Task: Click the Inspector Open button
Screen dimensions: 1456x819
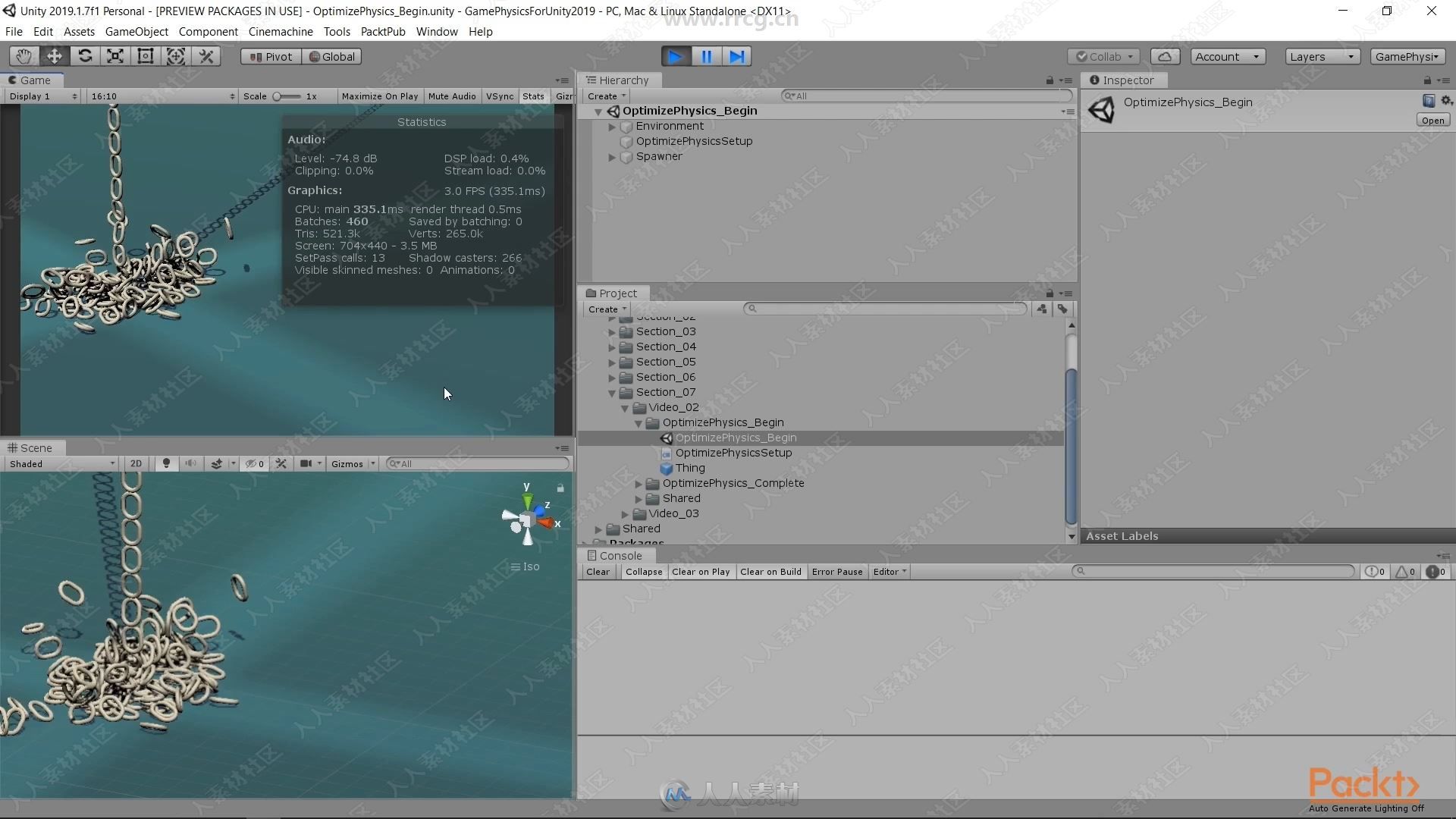Action: click(1432, 121)
